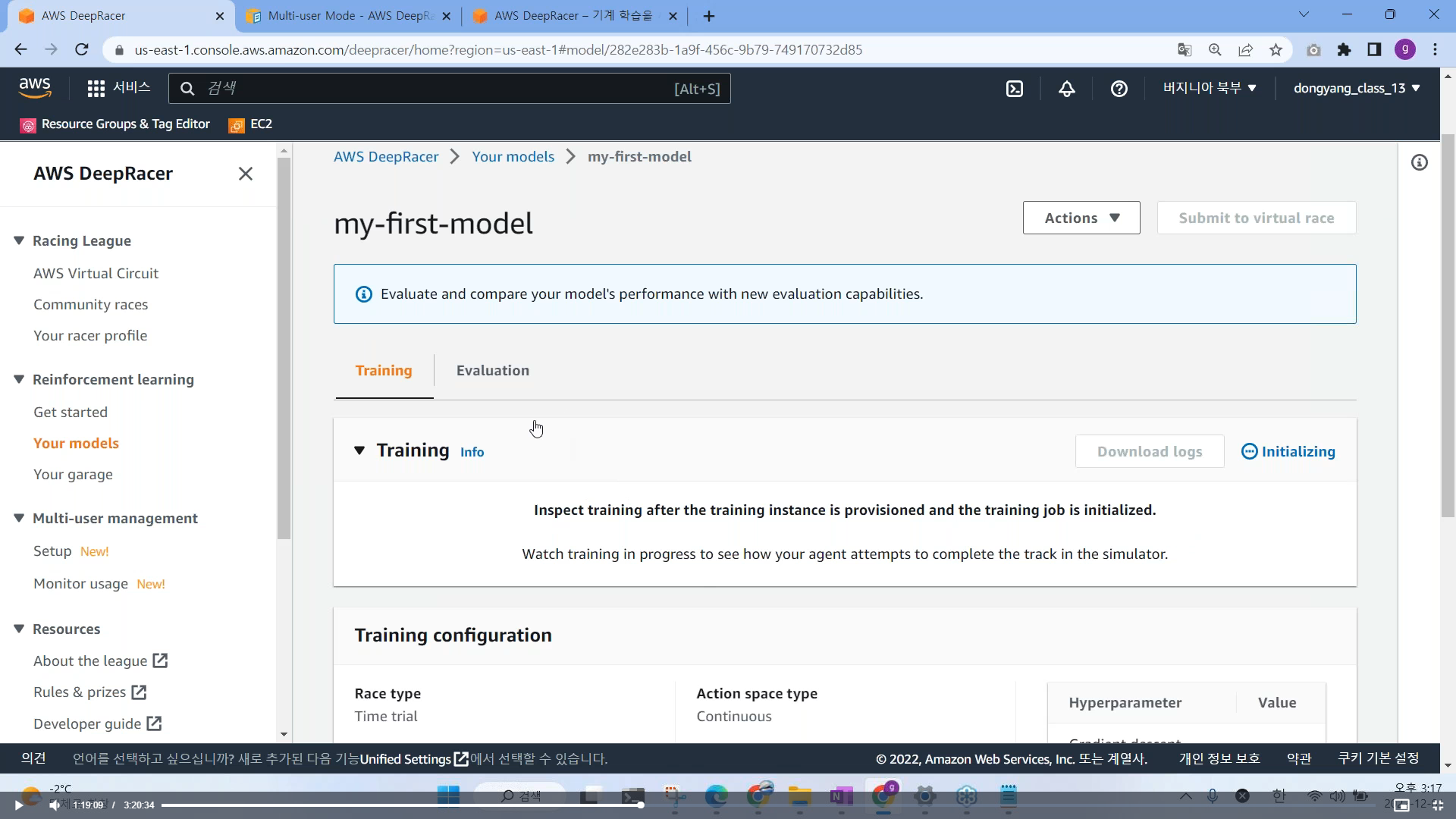This screenshot has width=1456, height=819.
Task: Click the Your models breadcrumb link
Action: pyautogui.click(x=513, y=156)
